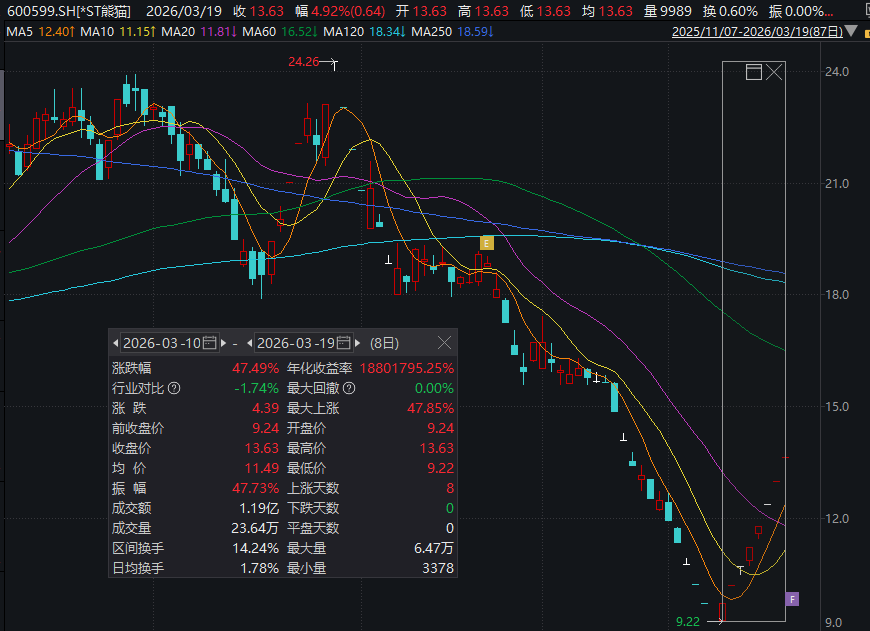Viewport: 870px width, 631px height.
Task: Open the end date calendar picker icon
Action: pos(344,342)
